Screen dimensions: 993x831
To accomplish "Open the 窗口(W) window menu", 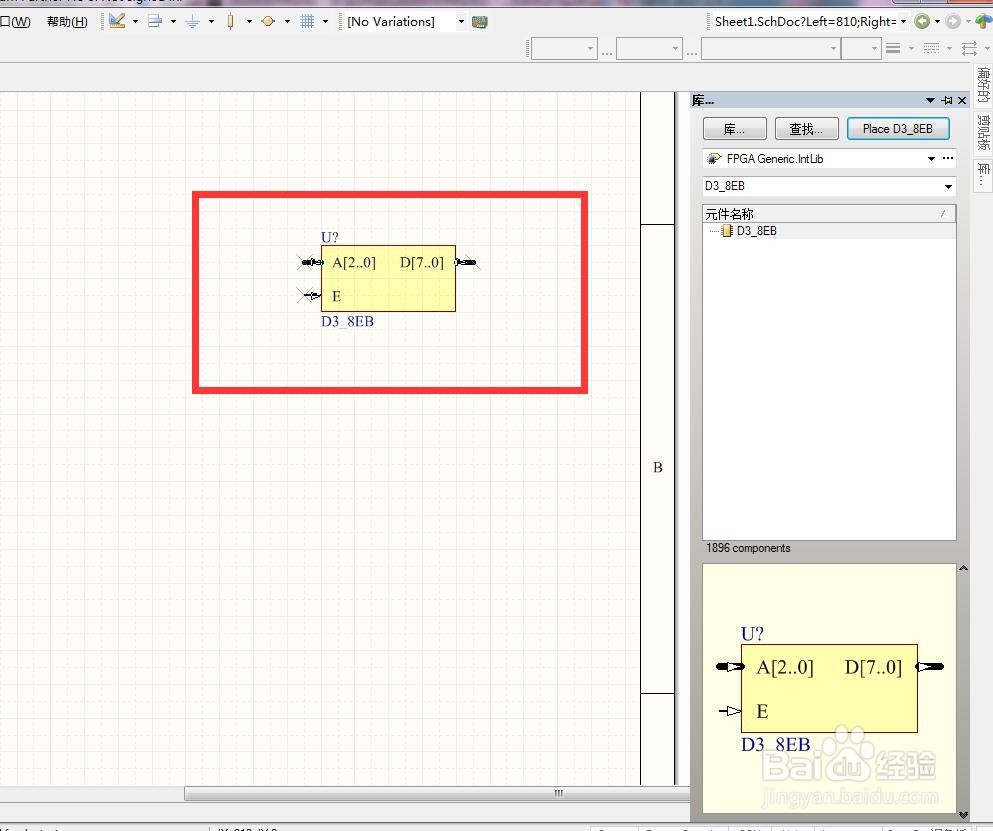I will tap(15, 22).
